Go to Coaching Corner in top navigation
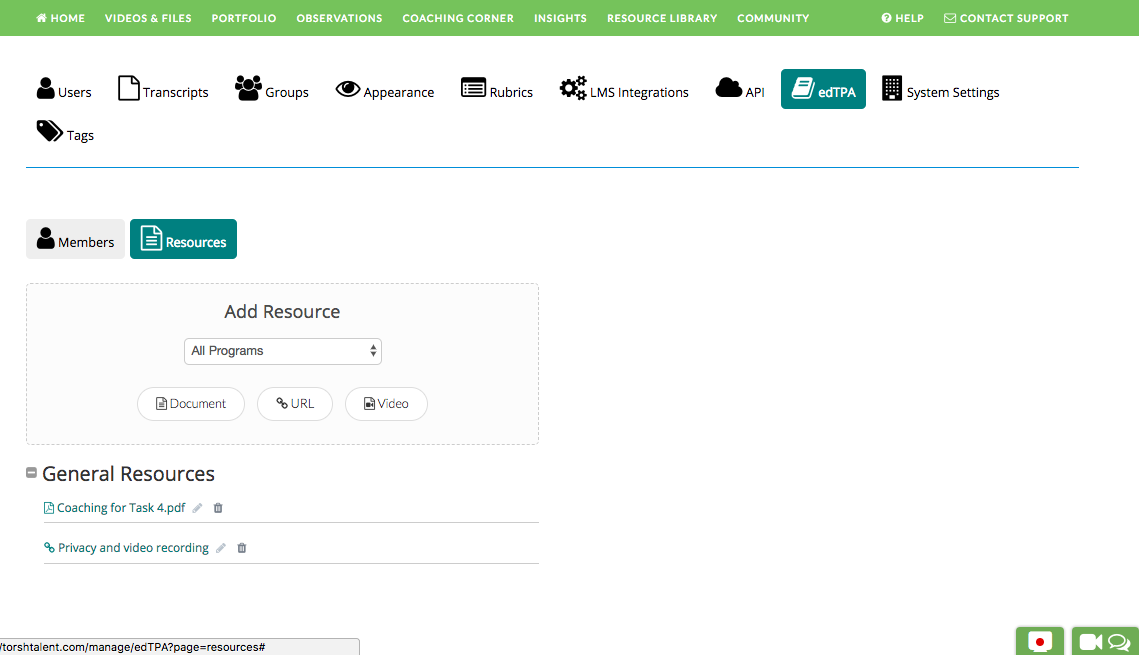The image size is (1139, 655). (x=458, y=18)
